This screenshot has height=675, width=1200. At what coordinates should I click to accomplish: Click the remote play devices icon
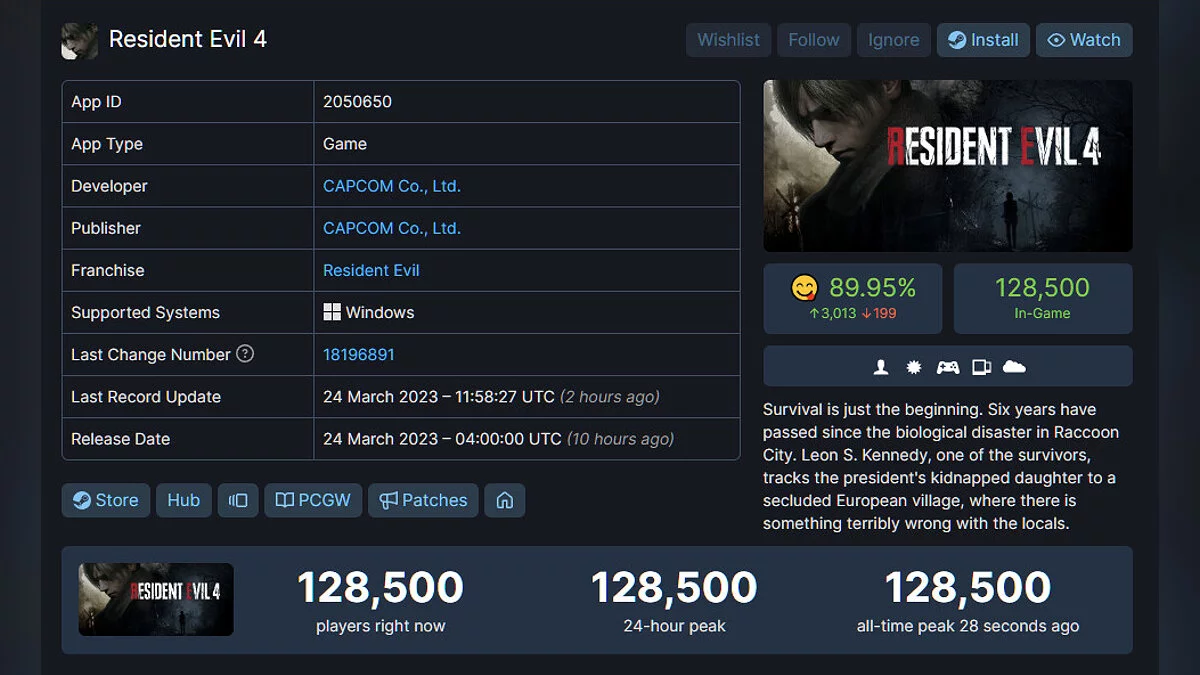point(981,367)
